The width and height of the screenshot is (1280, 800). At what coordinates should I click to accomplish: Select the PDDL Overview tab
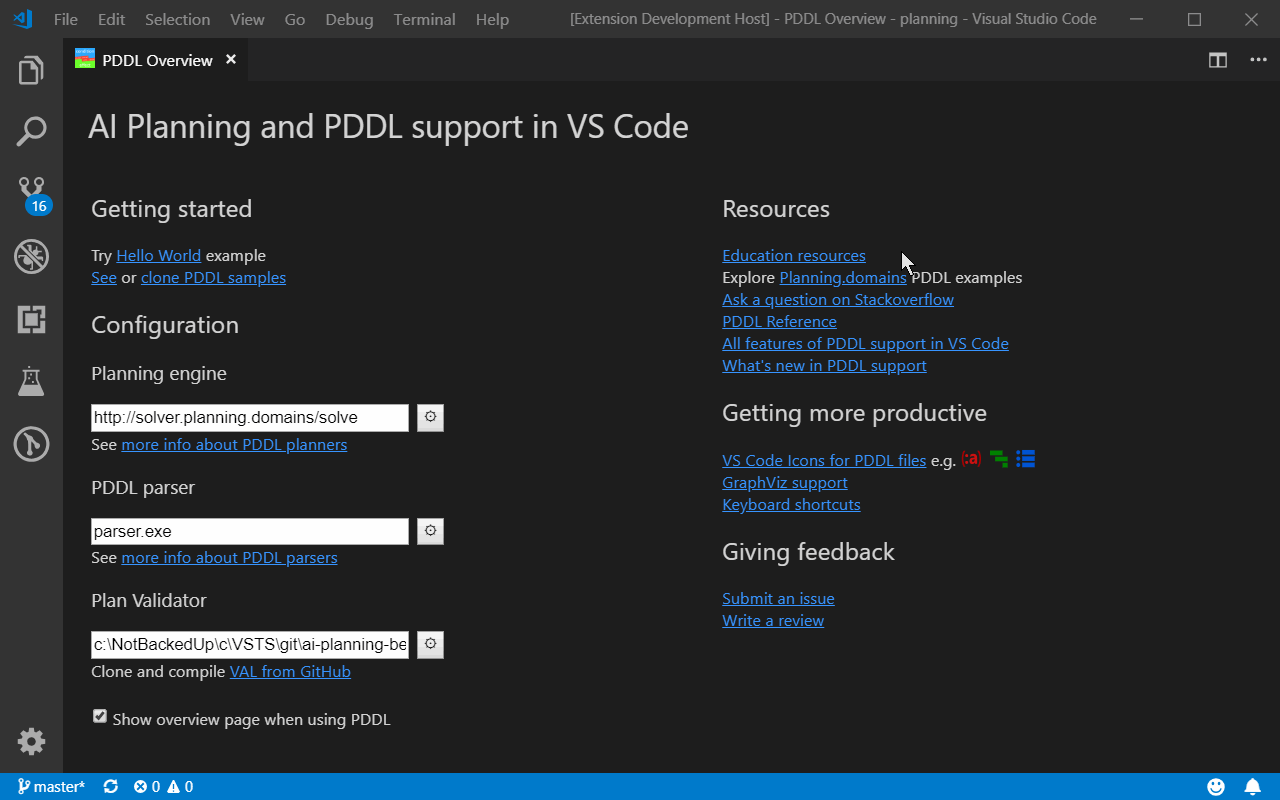156,60
